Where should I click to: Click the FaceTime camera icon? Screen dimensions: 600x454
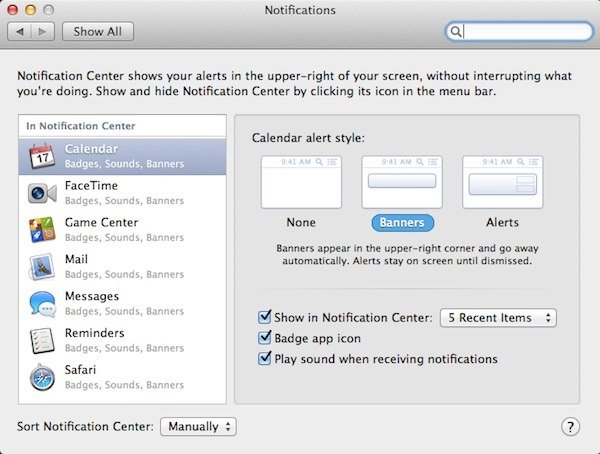(x=42, y=193)
